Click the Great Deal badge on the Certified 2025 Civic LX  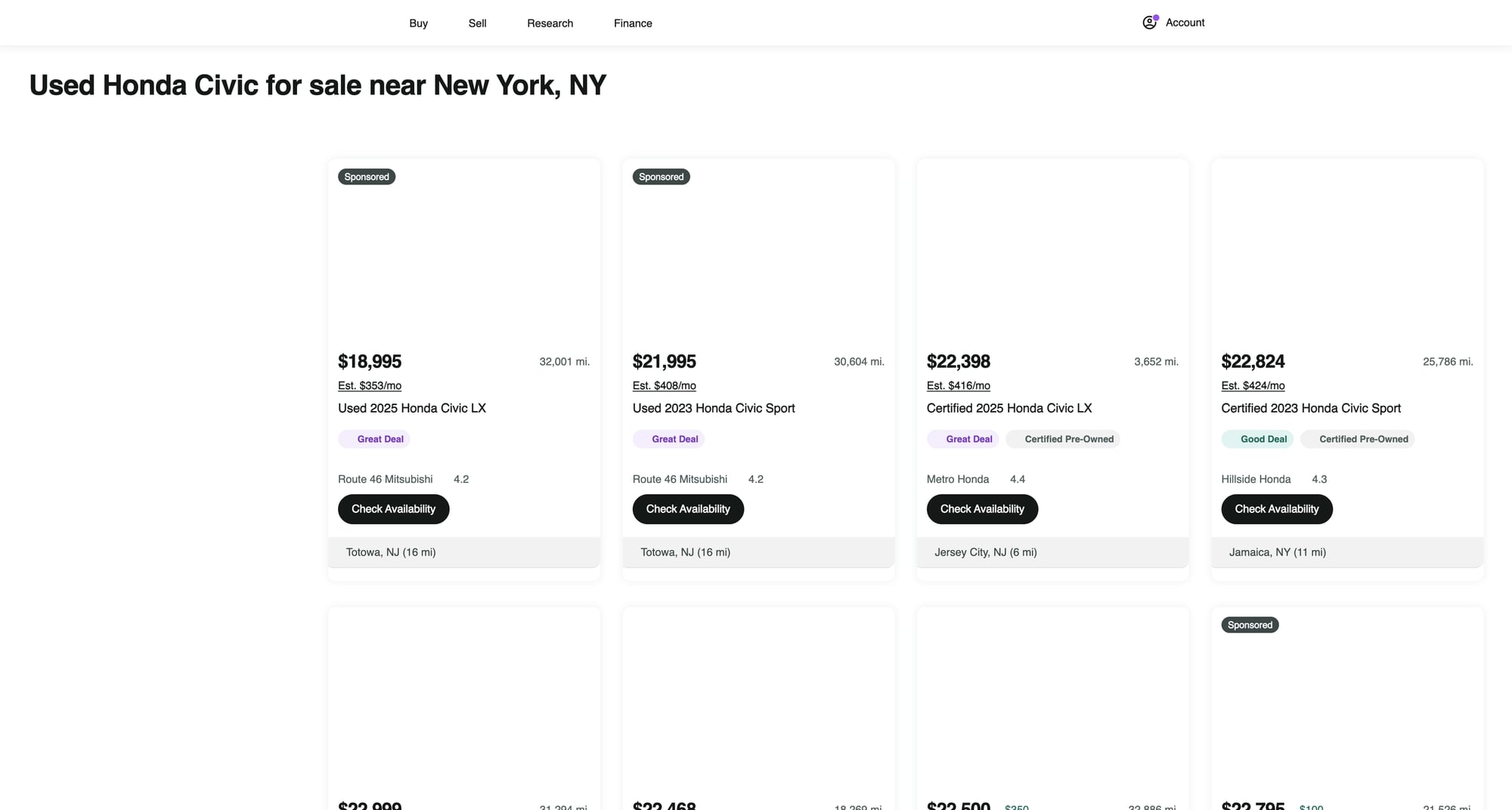coord(962,439)
